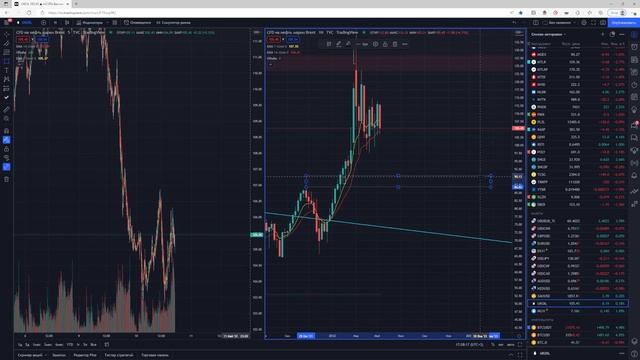This screenshot has height=360, width=640.
Task: Open the Заметки tab
Action: pos(59,355)
